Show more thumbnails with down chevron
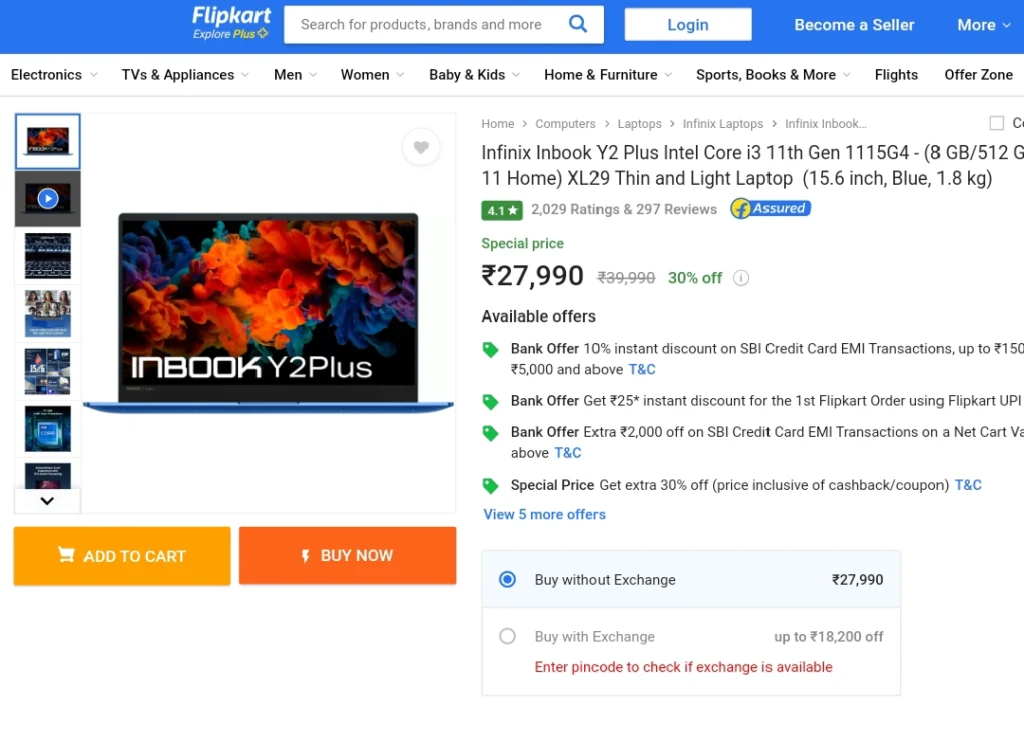Viewport: 1024px width, 742px height. point(47,501)
